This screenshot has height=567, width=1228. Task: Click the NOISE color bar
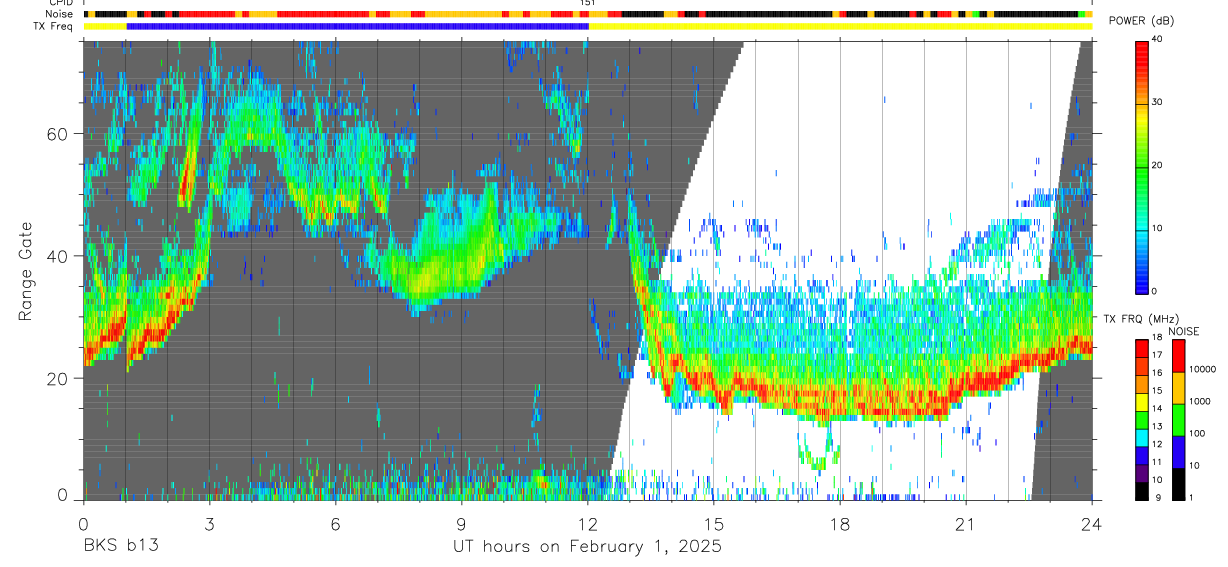[x=1178, y=419]
